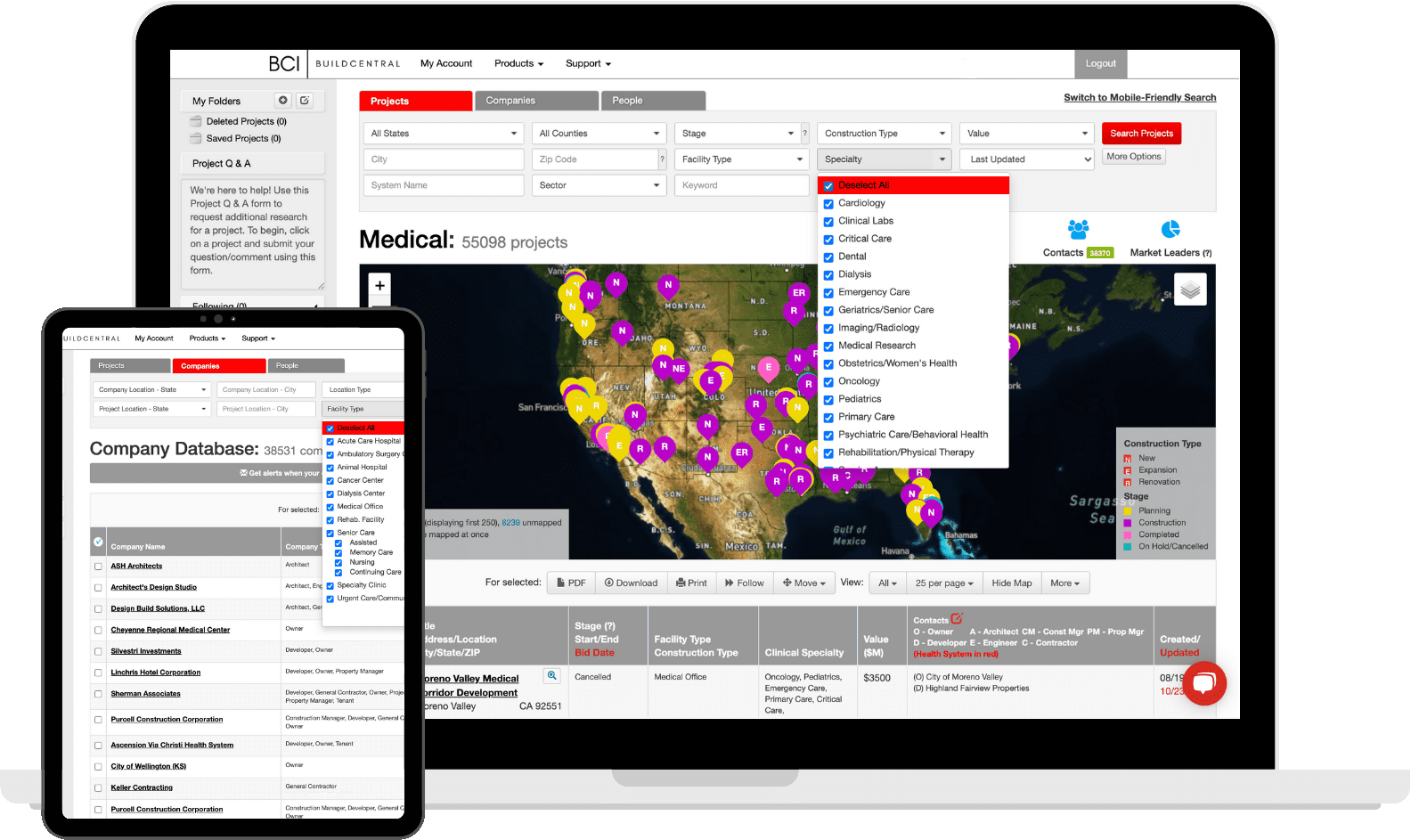Click the Hide Map button
The width and height of the screenshot is (1411, 840).
pyautogui.click(x=1012, y=583)
